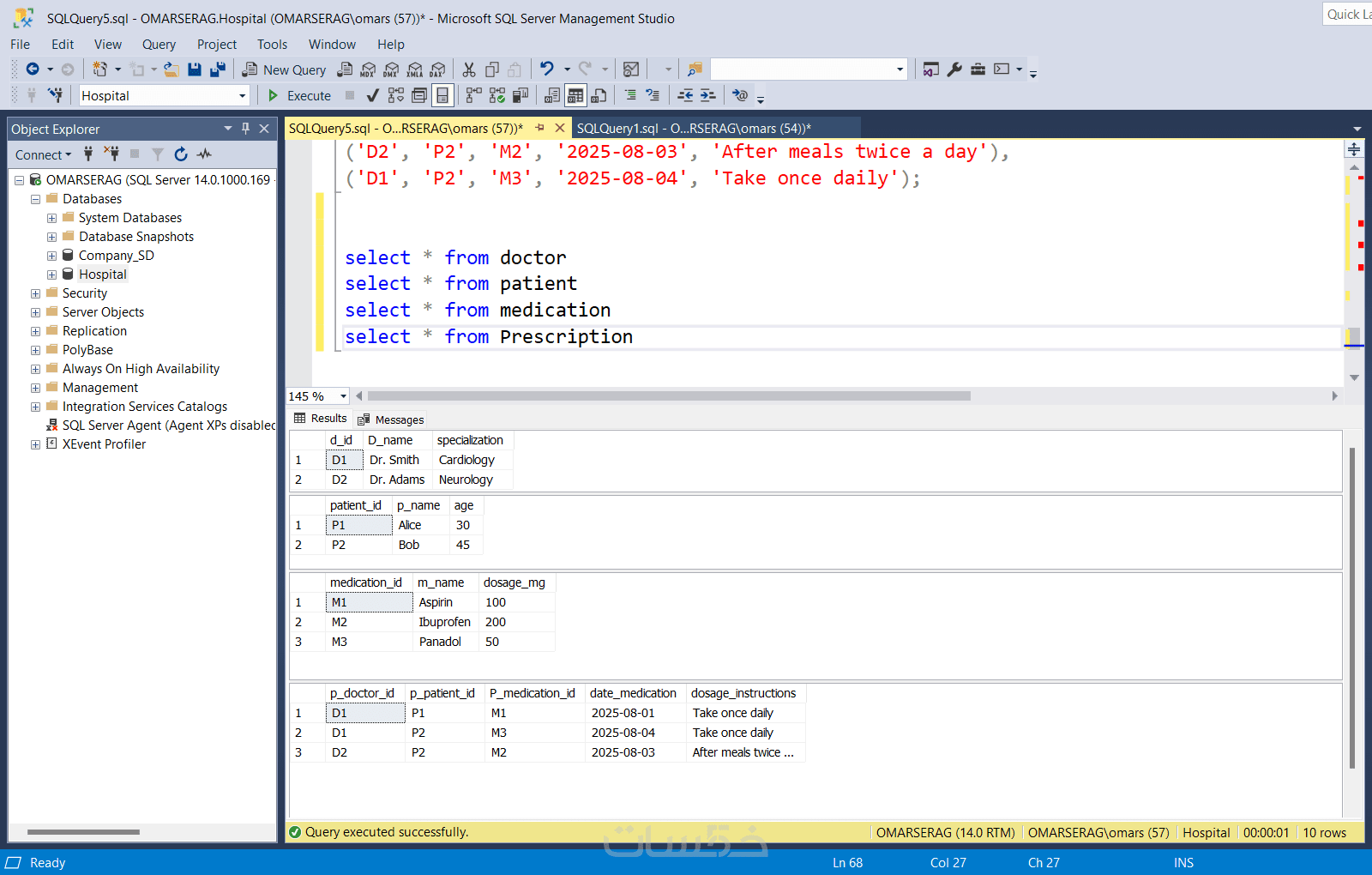Open the Activity Monitor from Object Explorer

pyautogui.click(x=204, y=154)
